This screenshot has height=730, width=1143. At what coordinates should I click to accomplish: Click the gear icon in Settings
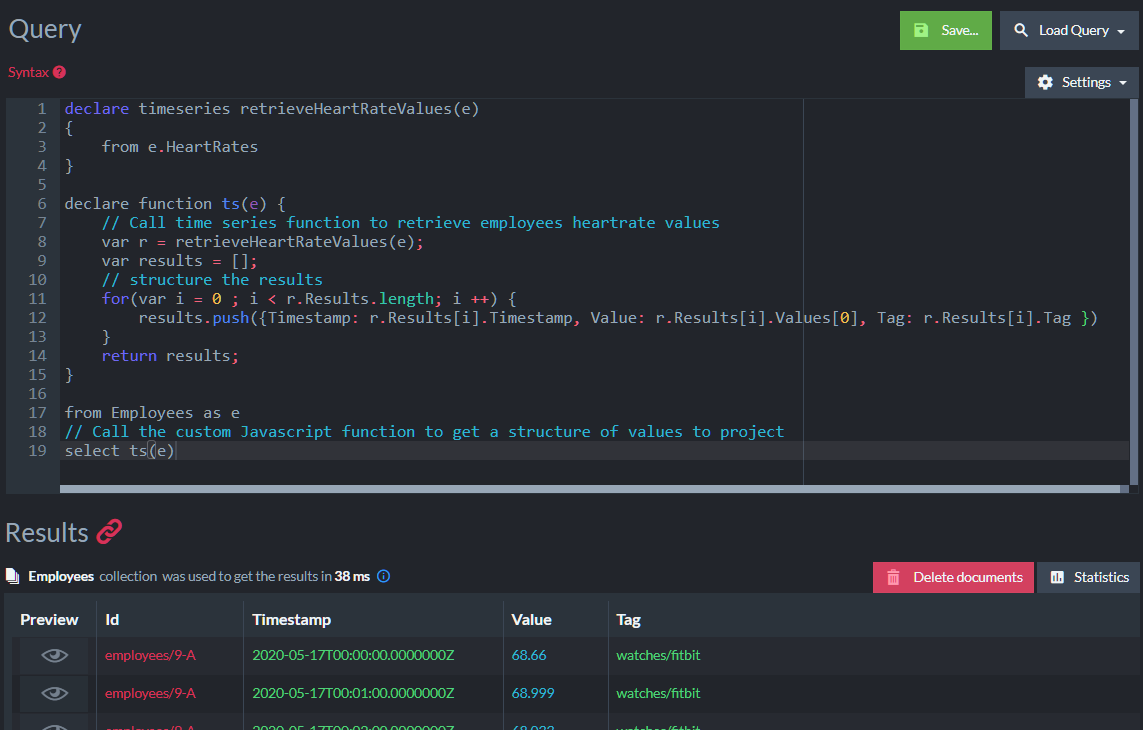(1045, 82)
